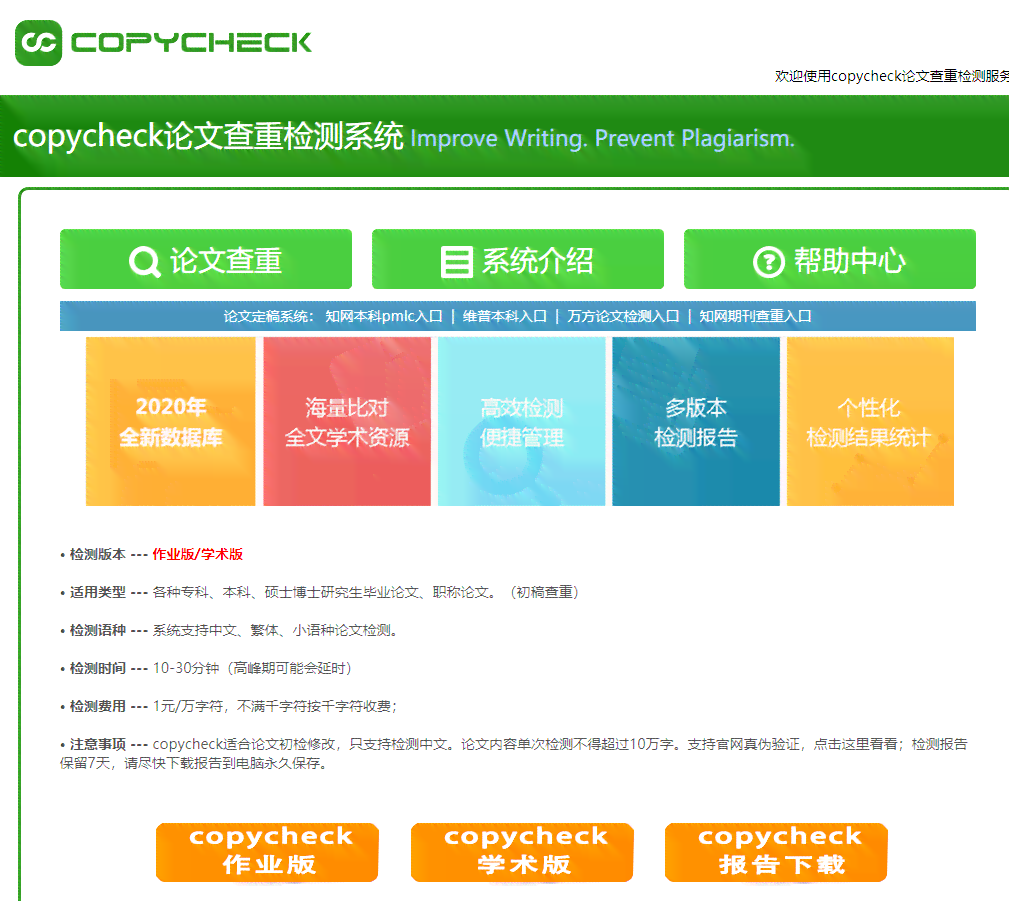
Task: Open the 系统介绍 page
Action: (518, 259)
